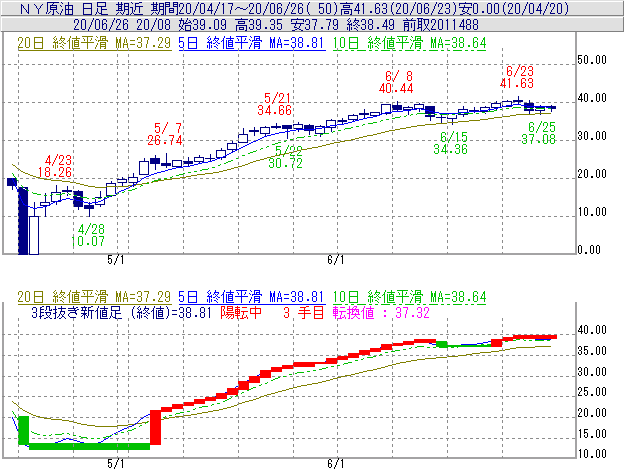Select the 4/23 18.26 high annotation
This screenshot has height=475, width=624.
pyautogui.click(x=55, y=166)
